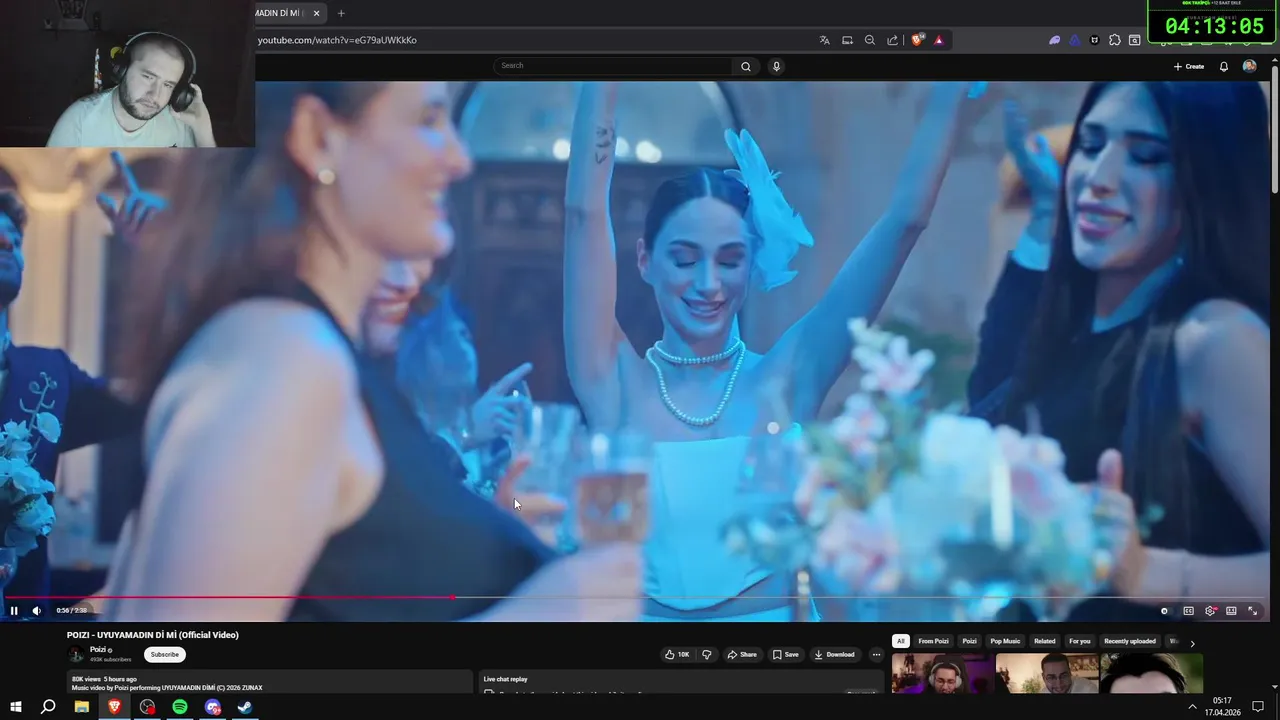Select the From Poizi filter chip

(x=933, y=641)
